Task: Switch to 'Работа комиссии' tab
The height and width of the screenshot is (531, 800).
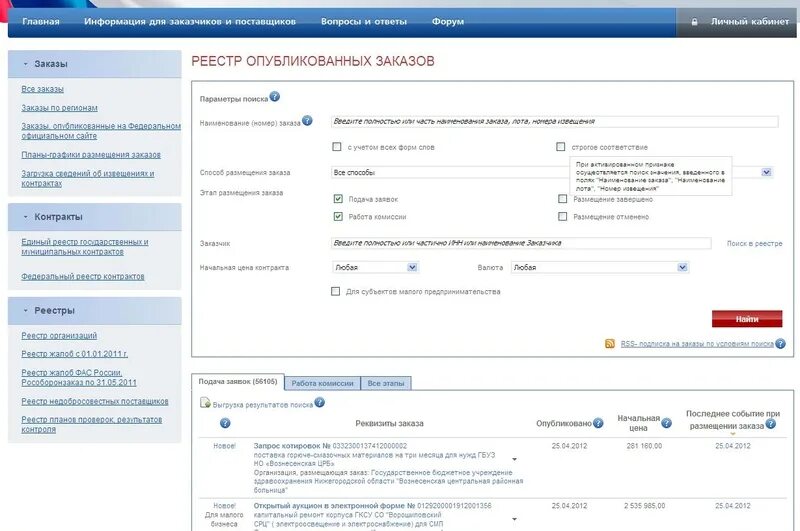Action: [x=322, y=383]
